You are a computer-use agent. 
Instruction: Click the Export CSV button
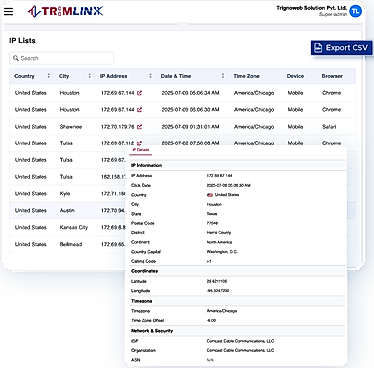342,48
